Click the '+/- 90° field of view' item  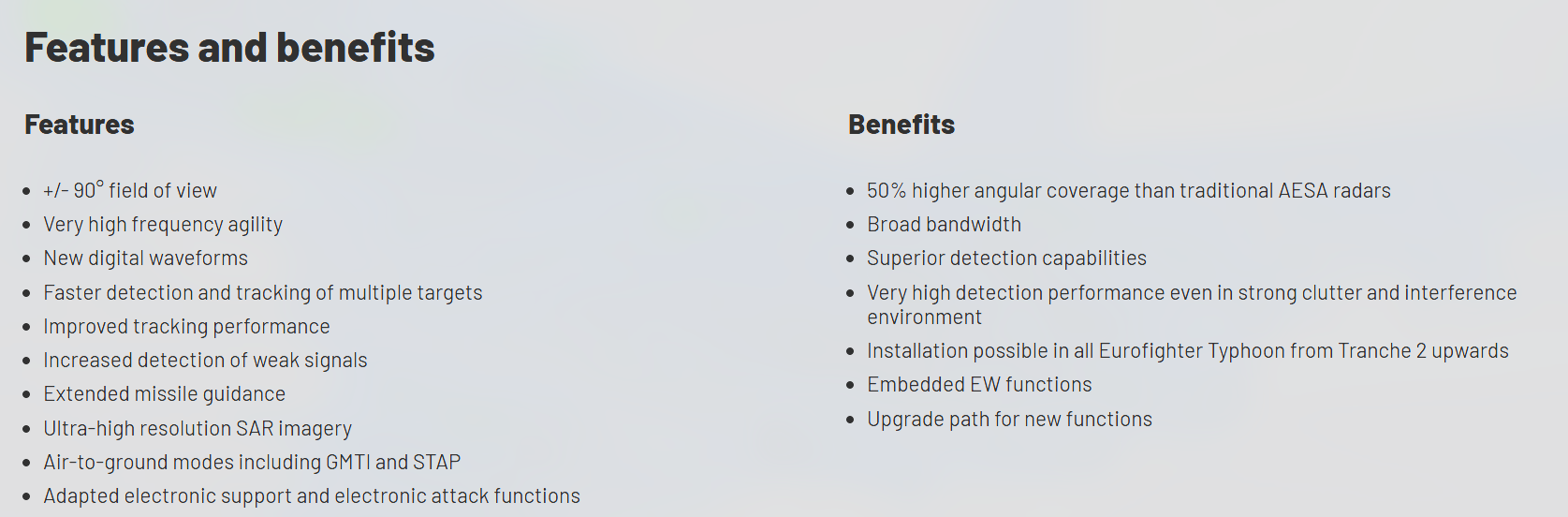click(130, 191)
